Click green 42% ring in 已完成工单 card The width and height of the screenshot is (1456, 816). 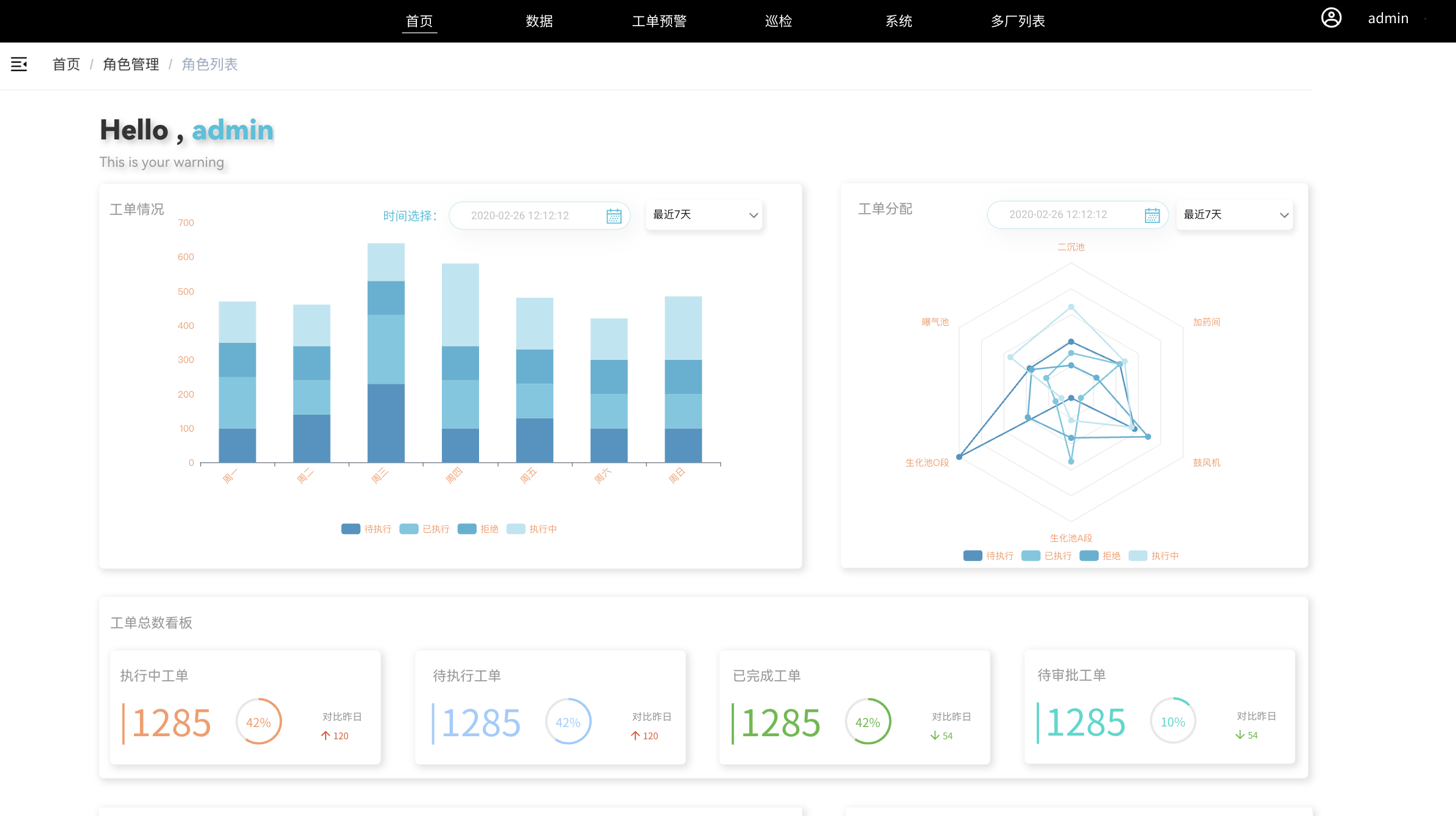867,722
